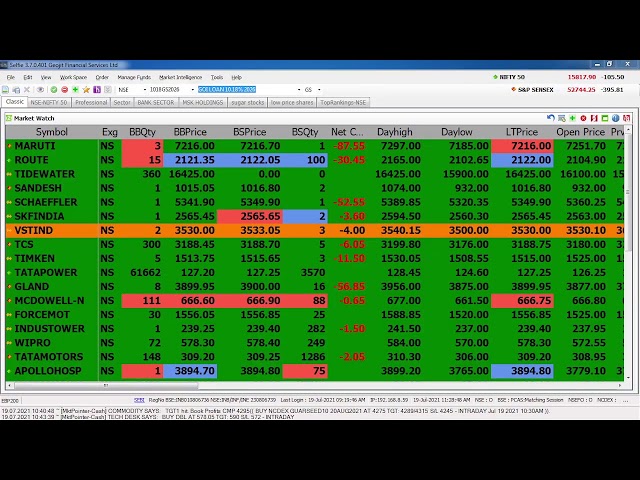The height and width of the screenshot is (480, 640).
Task: Click the red circle X icon in Market Watch
Action: click(583, 118)
